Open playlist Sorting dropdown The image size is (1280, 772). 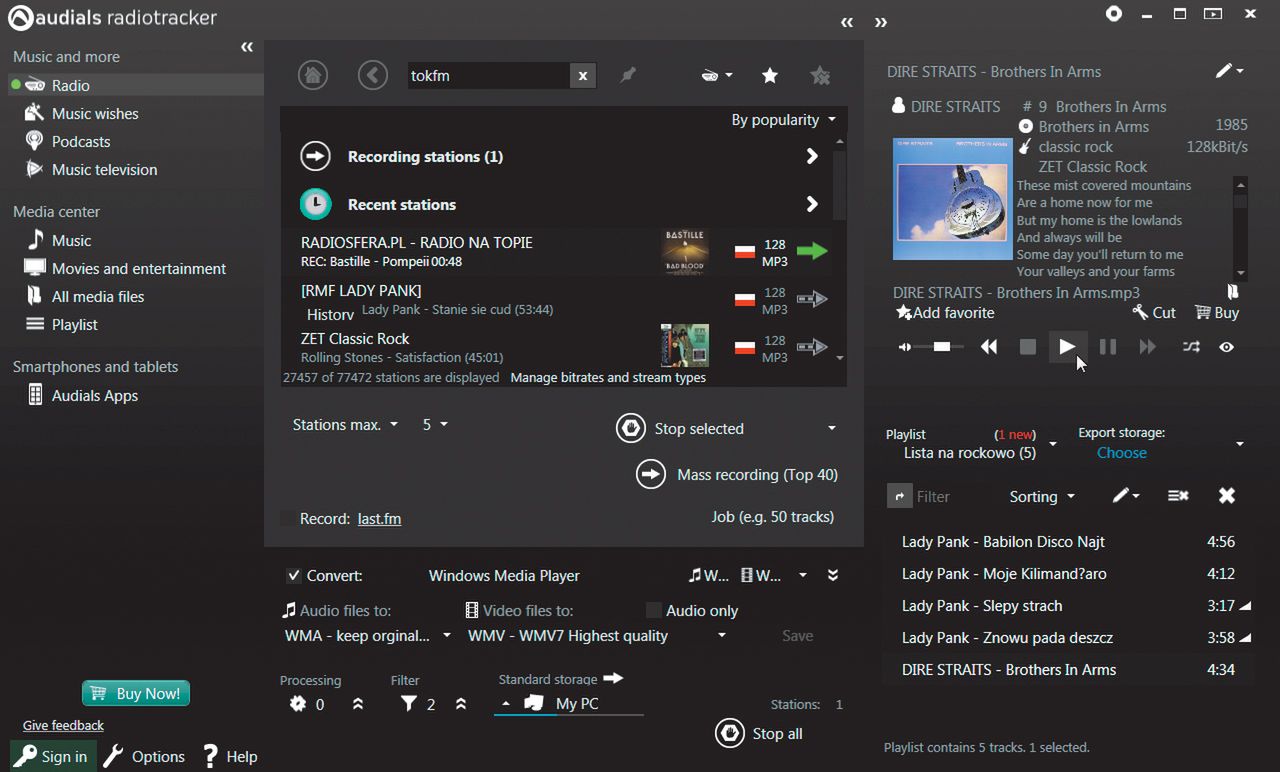click(x=1042, y=497)
